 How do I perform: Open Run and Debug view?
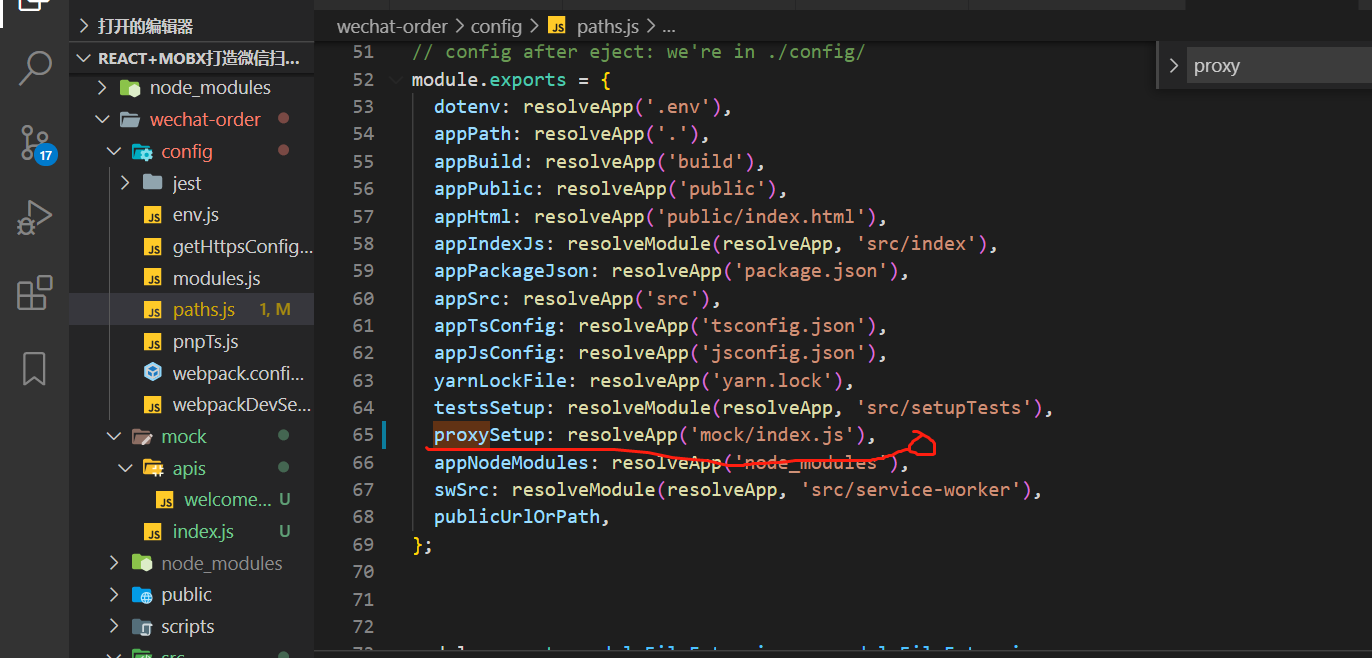34,218
